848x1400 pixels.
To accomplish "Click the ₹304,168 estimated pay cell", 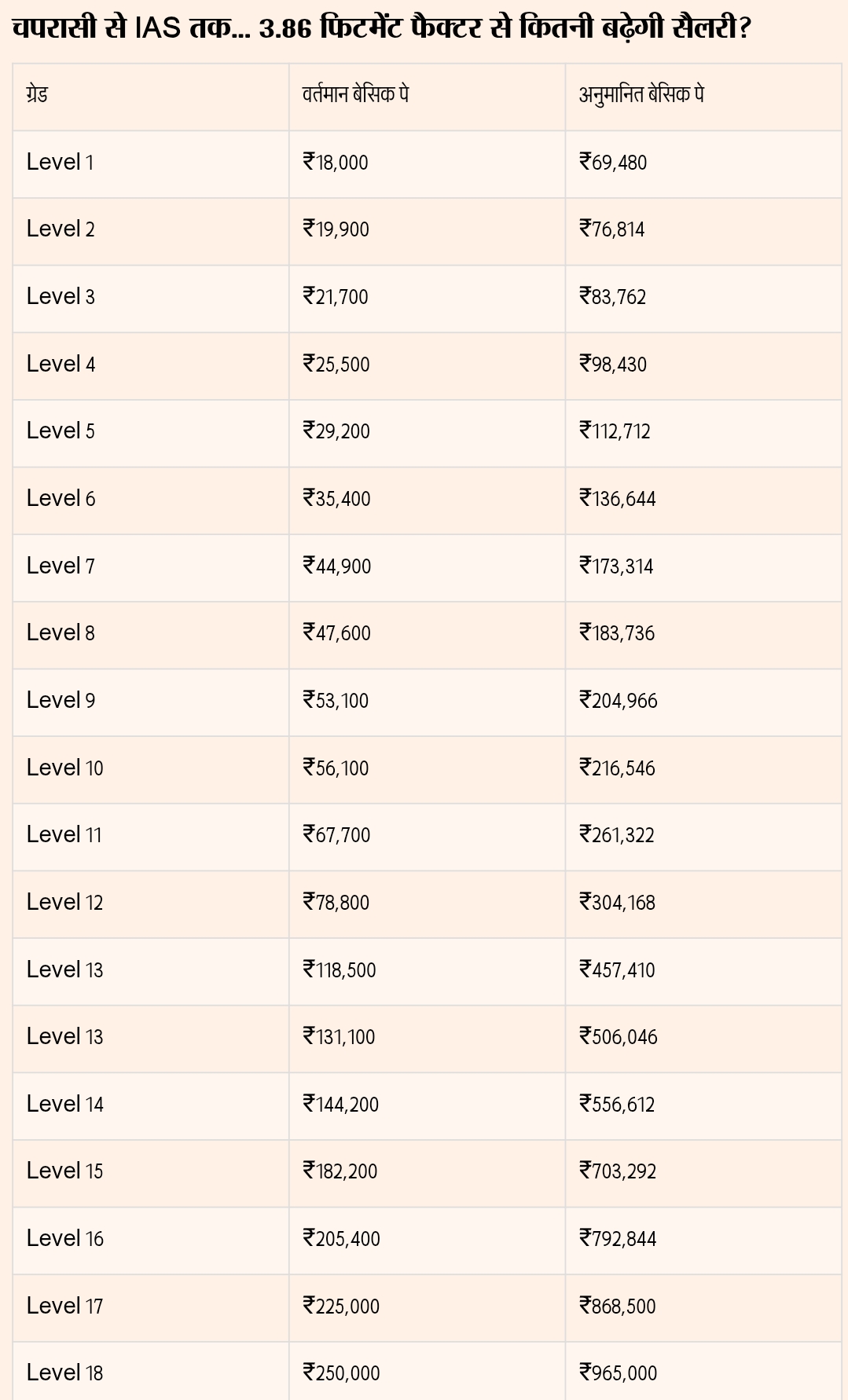I will (617, 903).
